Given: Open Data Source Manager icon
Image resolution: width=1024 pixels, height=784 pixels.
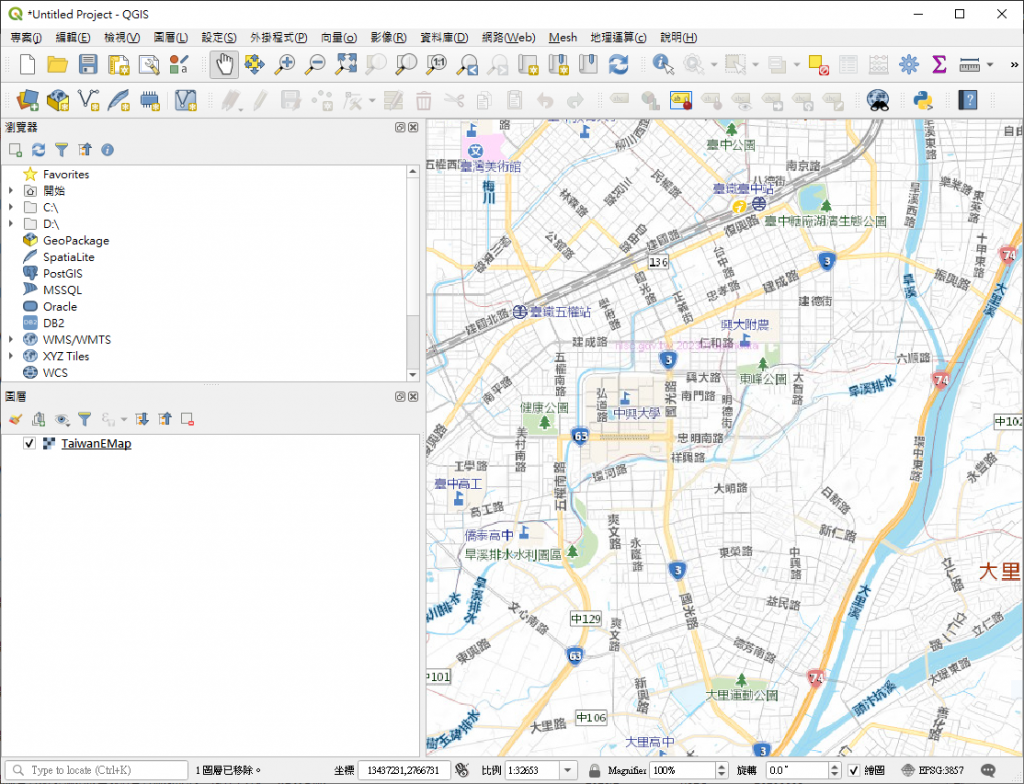Looking at the screenshot, I should [x=27, y=101].
